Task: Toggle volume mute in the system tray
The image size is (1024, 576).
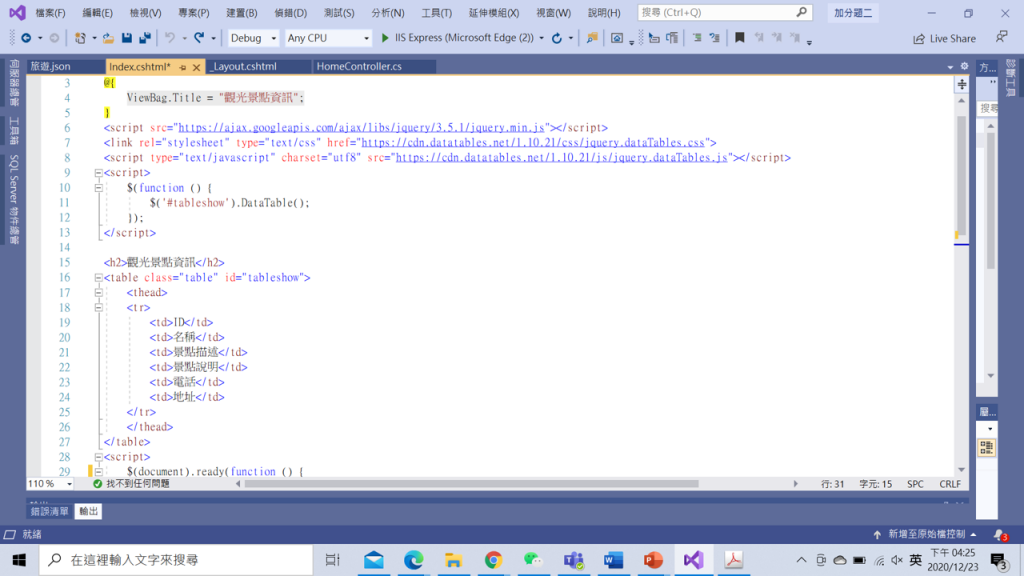Action: pyautogui.click(x=897, y=560)
